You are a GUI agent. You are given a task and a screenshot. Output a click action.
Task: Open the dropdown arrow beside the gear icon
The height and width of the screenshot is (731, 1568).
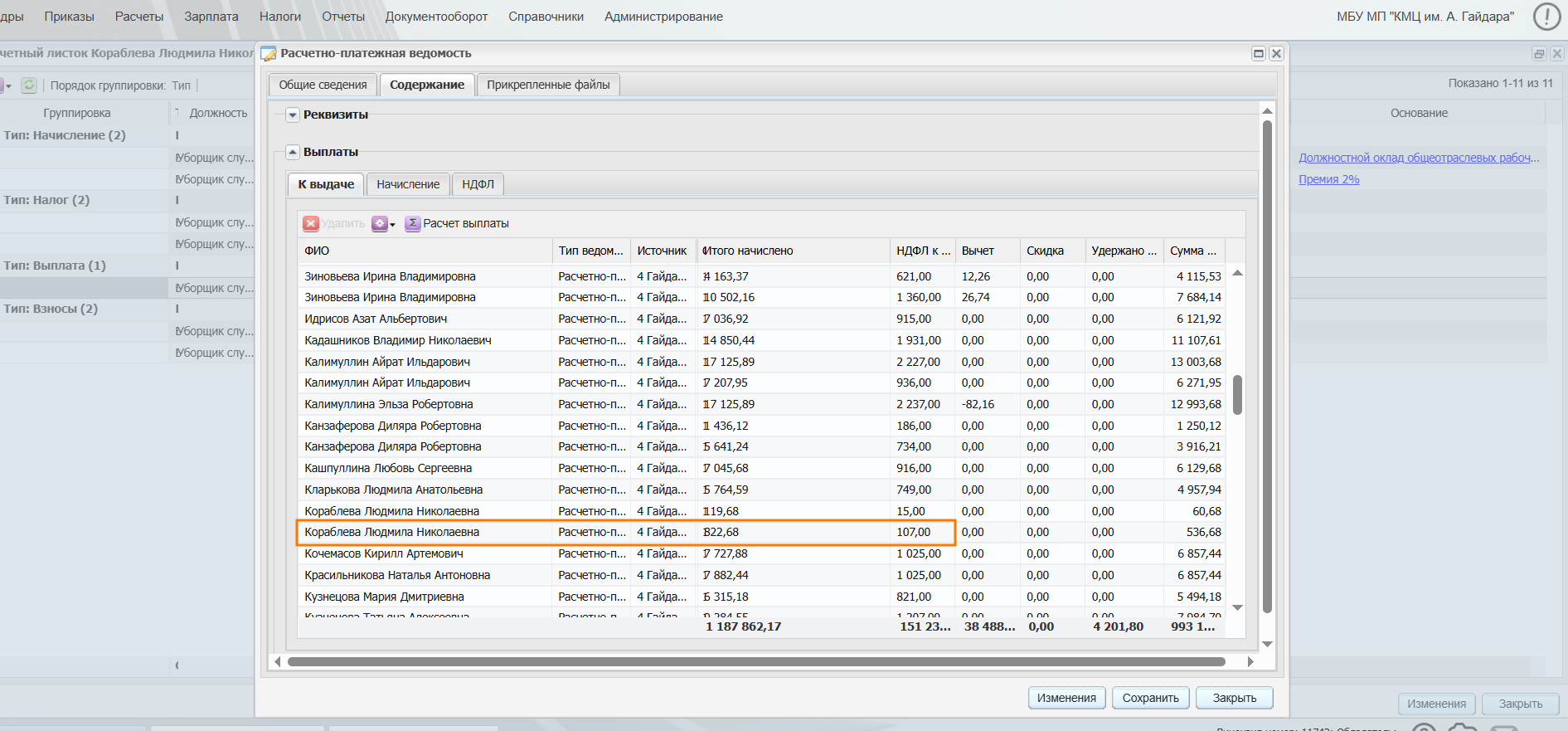pyautogui.click(x=393, y=225)
